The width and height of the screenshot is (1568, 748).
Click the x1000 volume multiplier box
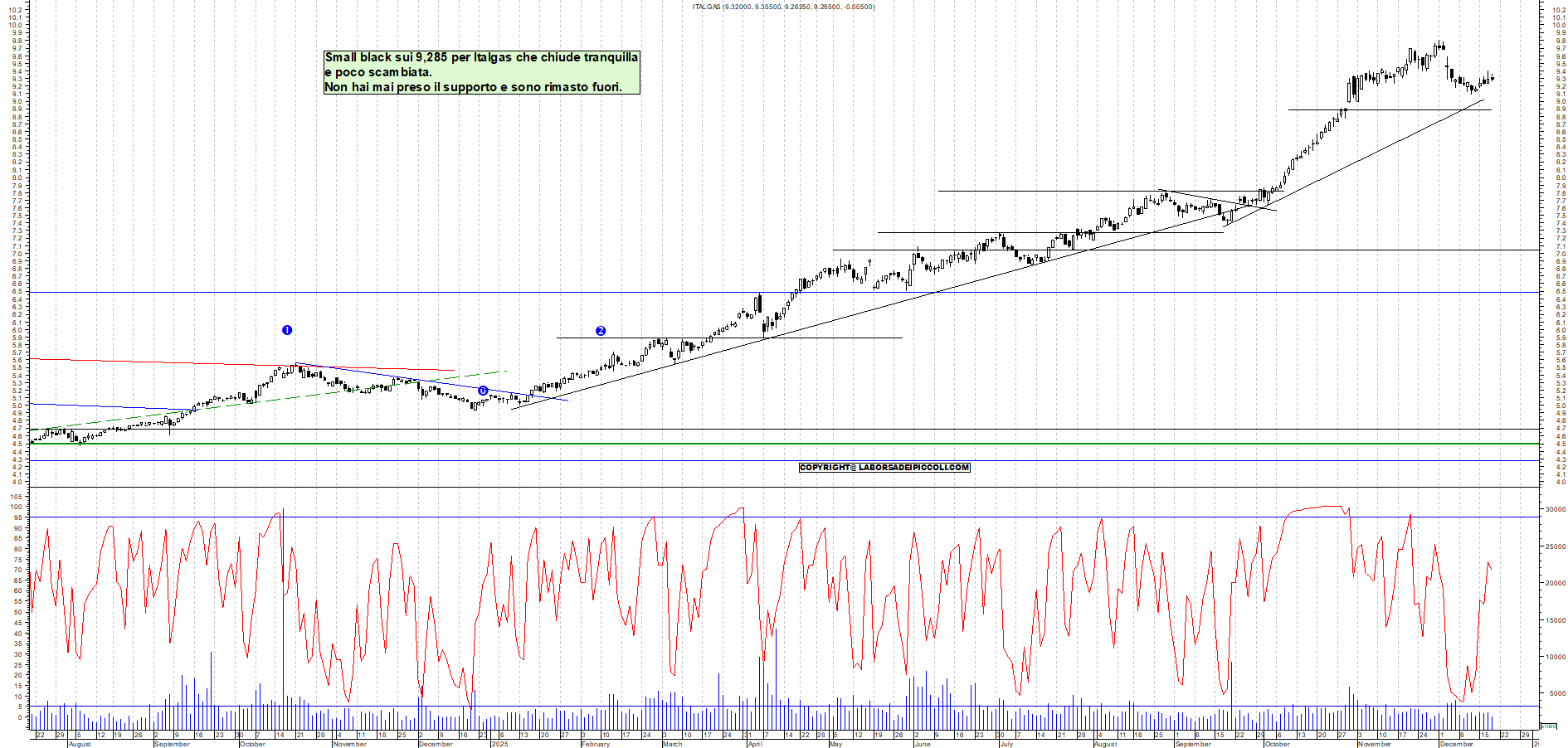pyautogui.click(x=1548, y=726)
